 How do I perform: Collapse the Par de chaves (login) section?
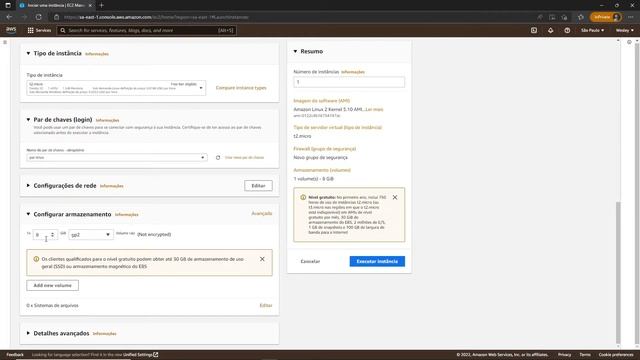coord(28,120)
